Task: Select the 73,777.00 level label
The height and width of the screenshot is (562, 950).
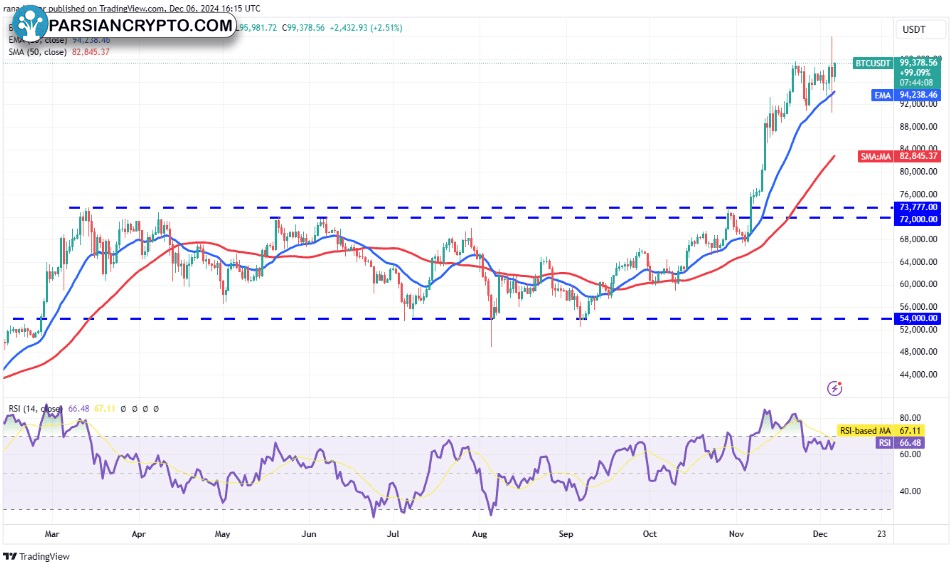Action: 917,207
